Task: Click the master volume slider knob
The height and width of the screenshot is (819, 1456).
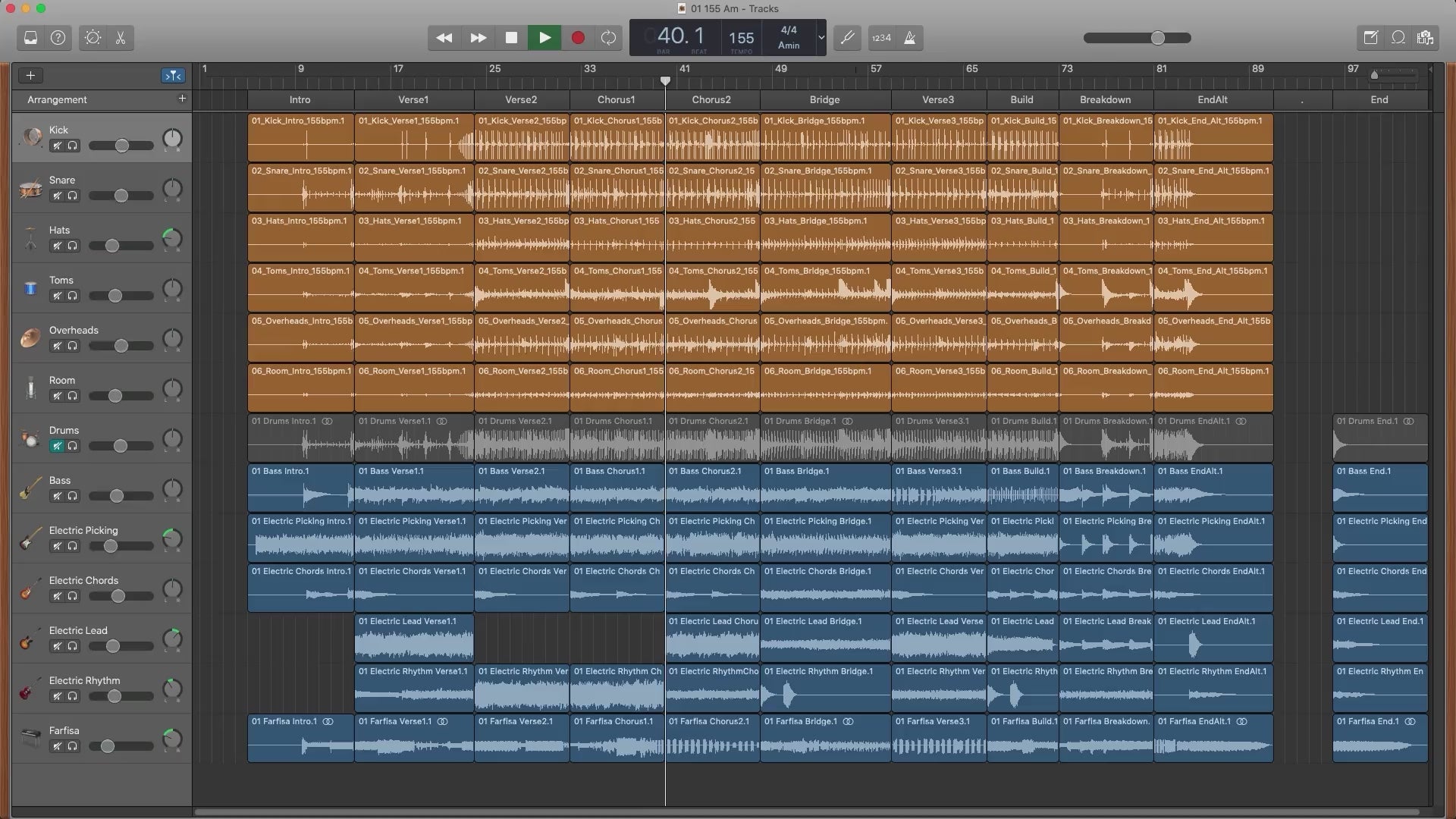Action: (x=1157, y=38)
